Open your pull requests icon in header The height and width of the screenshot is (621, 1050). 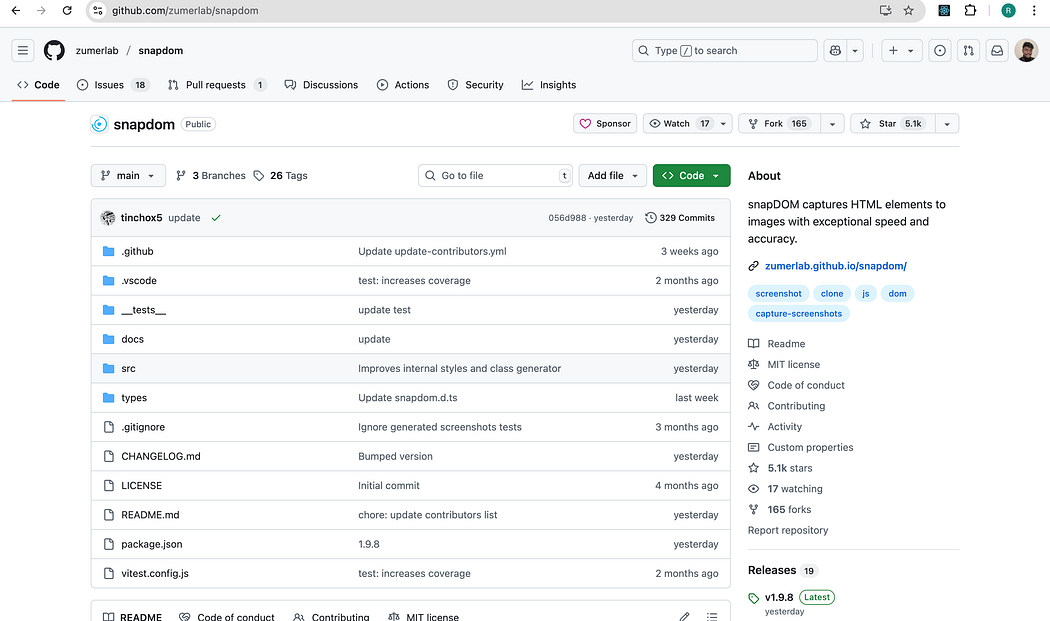point(968,50)
